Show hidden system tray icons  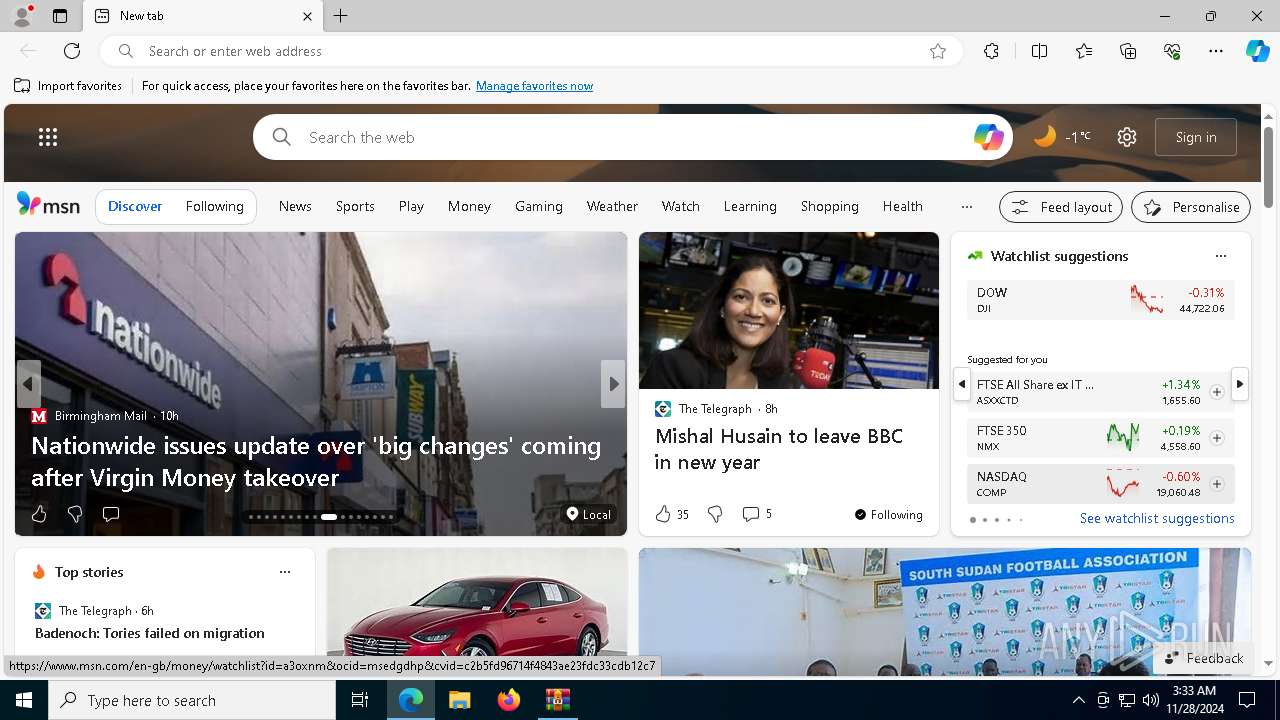pos(1078,700)
